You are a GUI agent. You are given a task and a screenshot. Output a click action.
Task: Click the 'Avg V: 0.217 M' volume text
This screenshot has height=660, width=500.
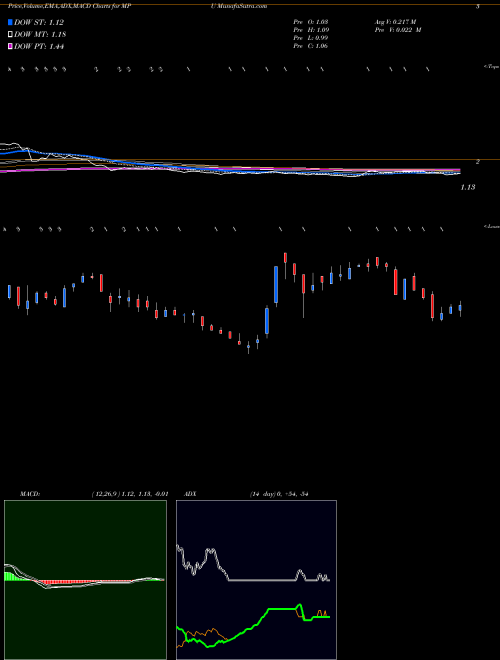tap(395, 22)
